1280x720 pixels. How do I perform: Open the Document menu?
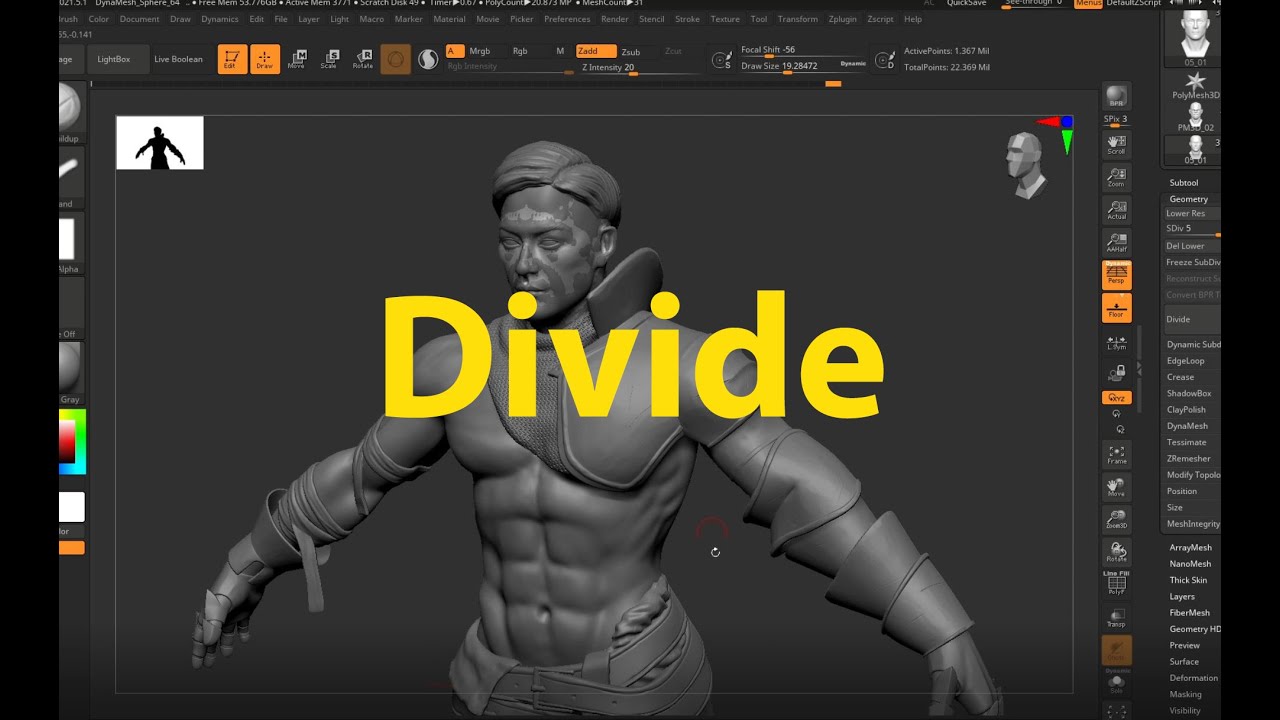click(139, 19)
